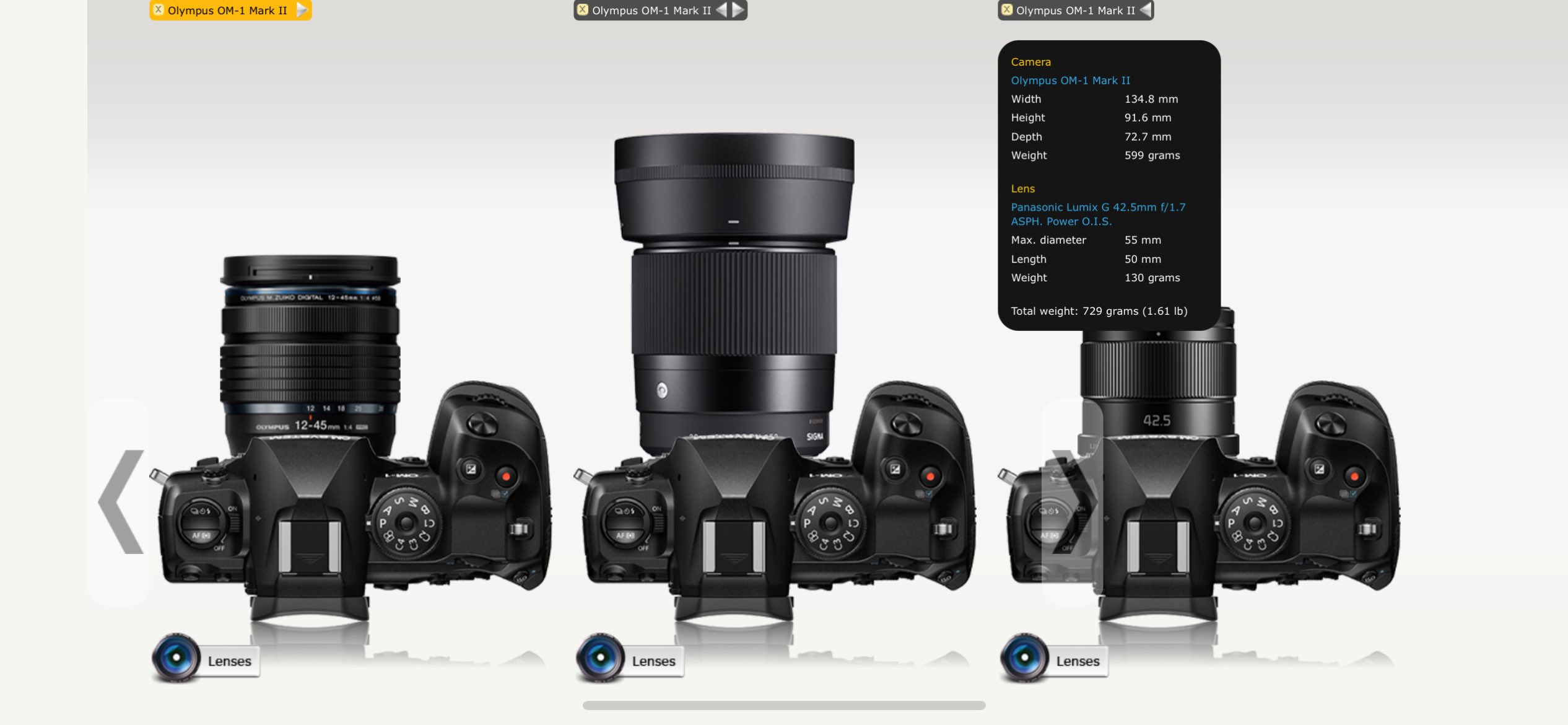This screenshot has width=1568, height=725.
Task: Click the horizontal scrollbar at bottom
Action: (x=783, y=705)
